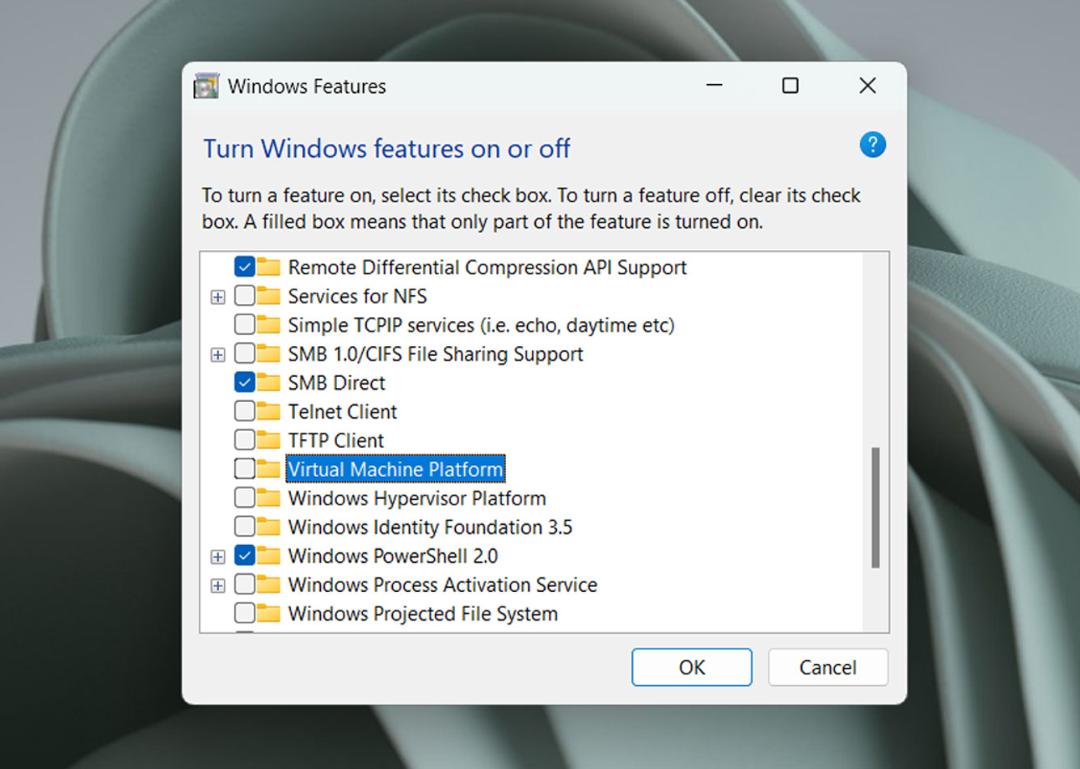Select Windows Process Activation Service label
The image size is (1080, 769).
click(442, 584)
